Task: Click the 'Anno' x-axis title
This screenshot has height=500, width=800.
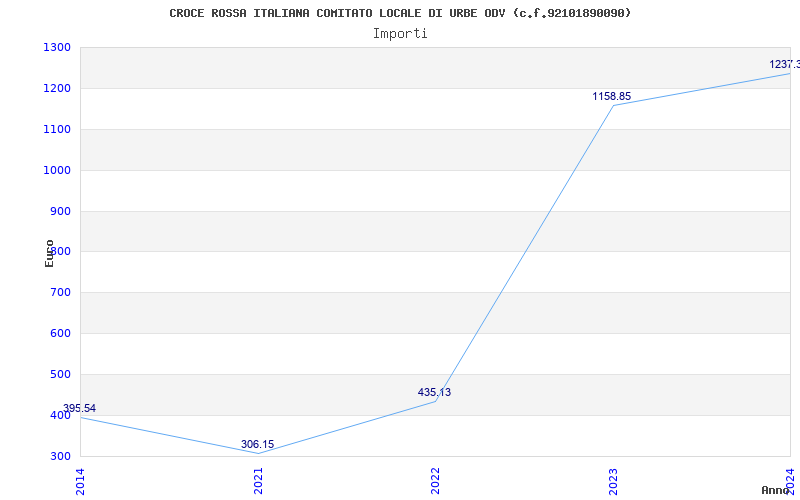Action: [775, 490]
